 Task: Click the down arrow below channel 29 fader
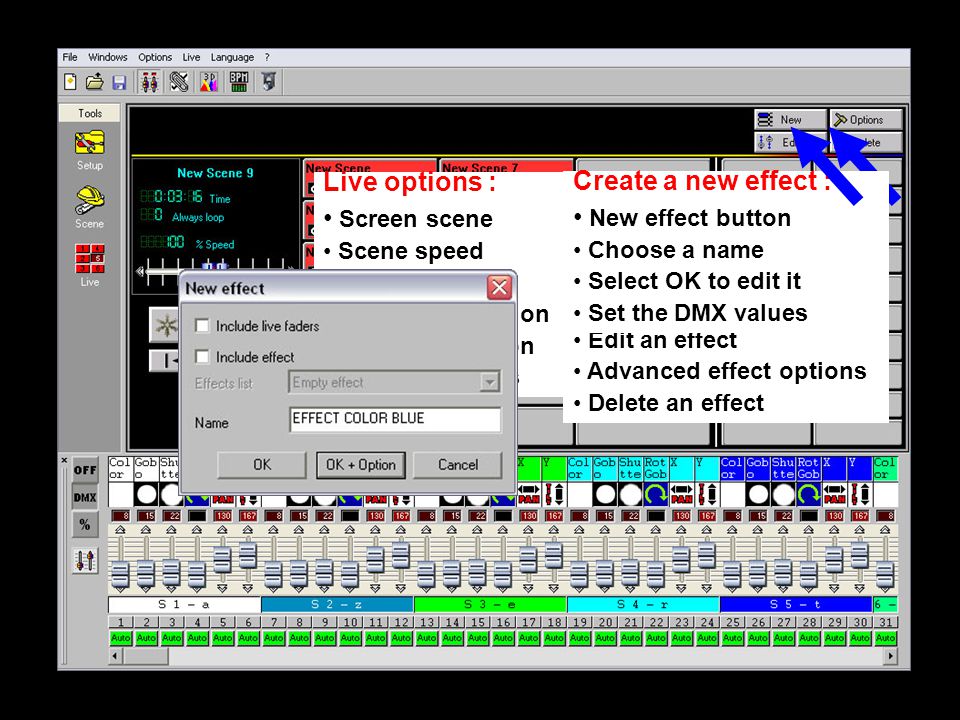tap(834, 589)
